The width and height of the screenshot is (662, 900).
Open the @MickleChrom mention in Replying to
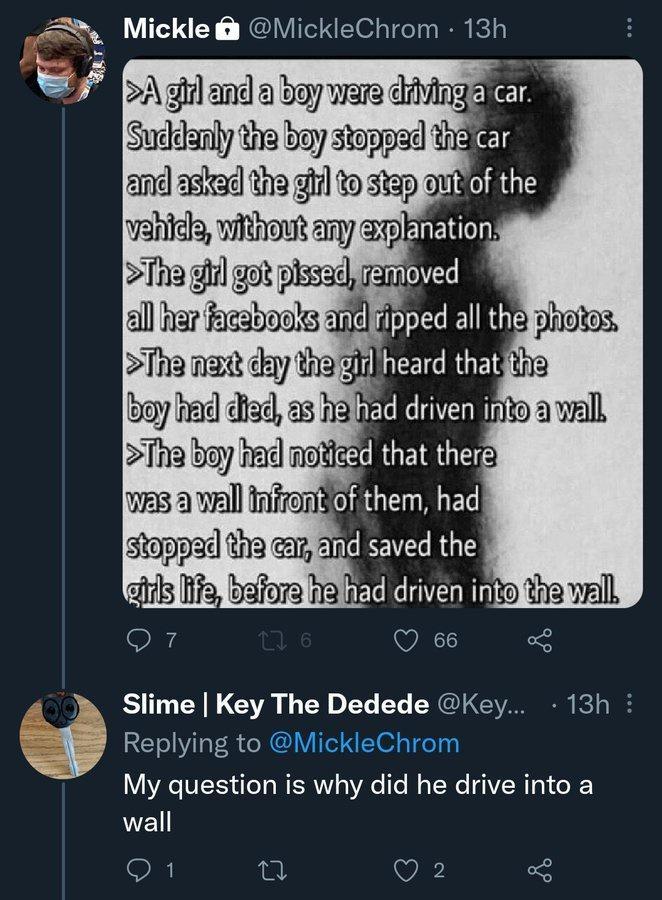[x=363, y=743]
